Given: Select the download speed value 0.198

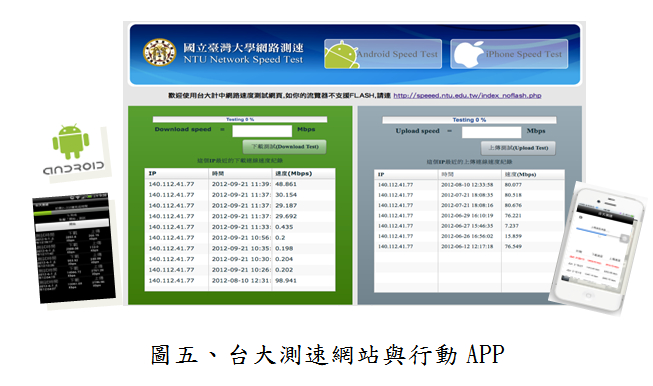Looking at the screenshot, I should pyautogui.click(x=284, y=249).
